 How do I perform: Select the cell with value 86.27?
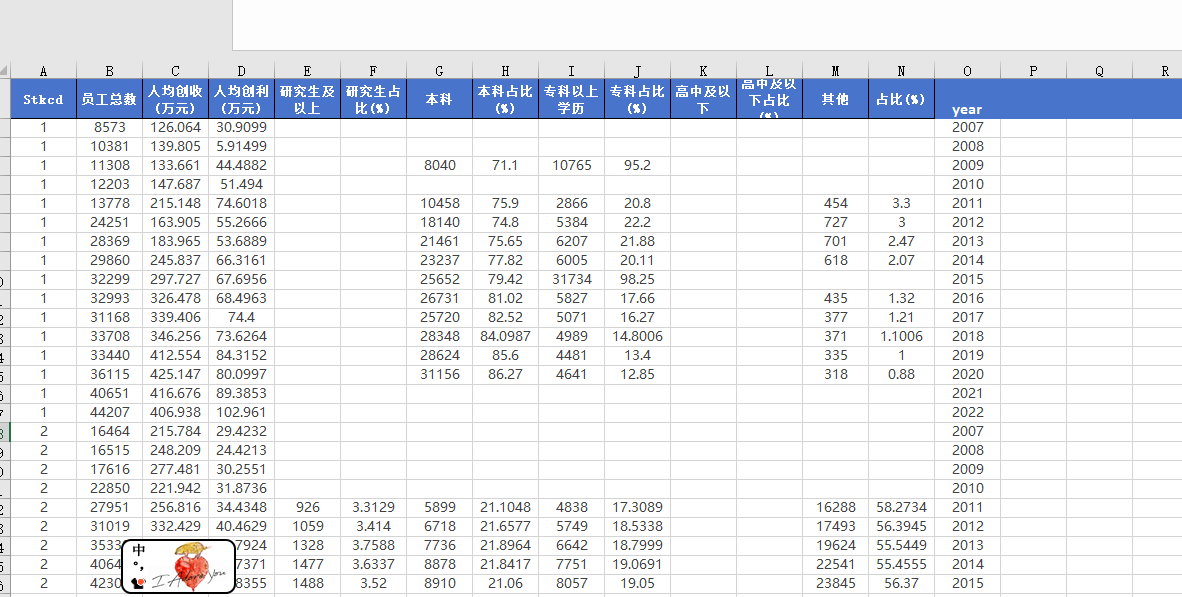(x=505, y=374)
